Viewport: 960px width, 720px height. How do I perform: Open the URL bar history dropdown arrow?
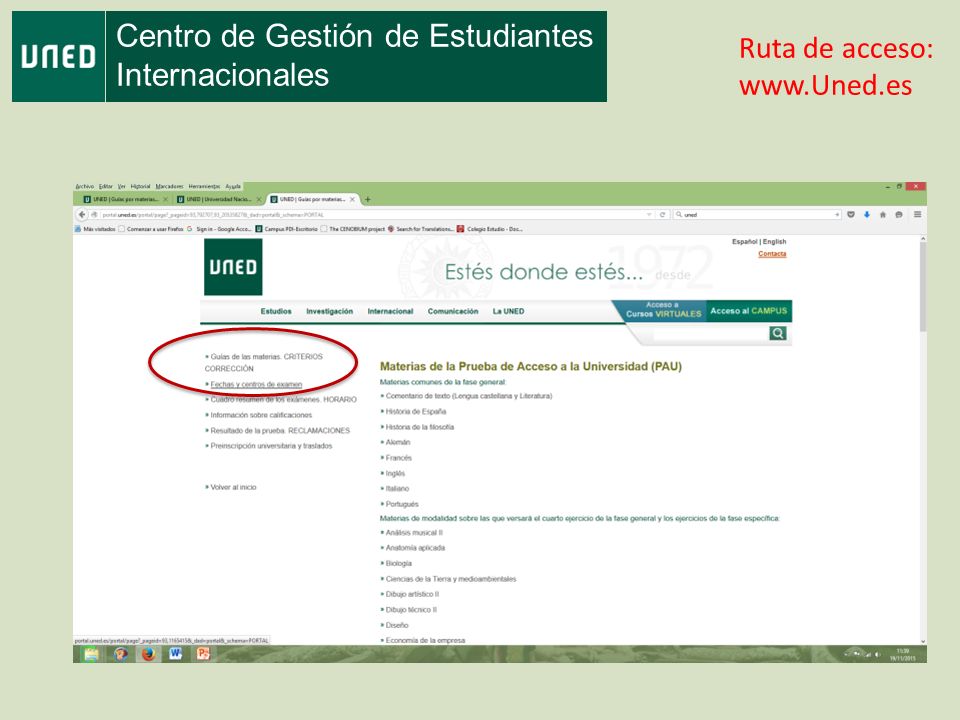coord(649,215)
